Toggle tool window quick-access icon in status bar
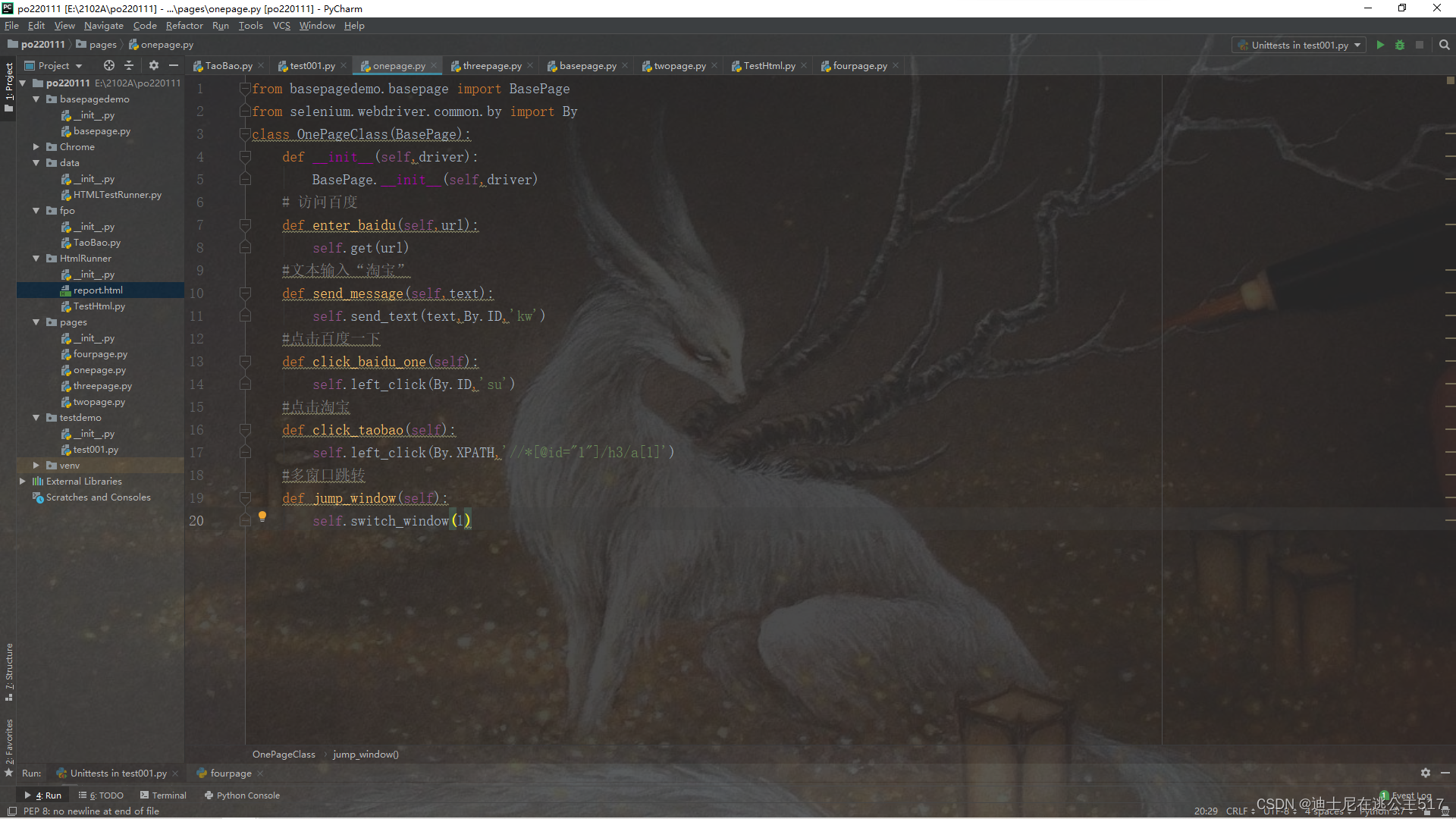Image resolution: width=1456 pixels, height=819 pixels. pos(12,811)
